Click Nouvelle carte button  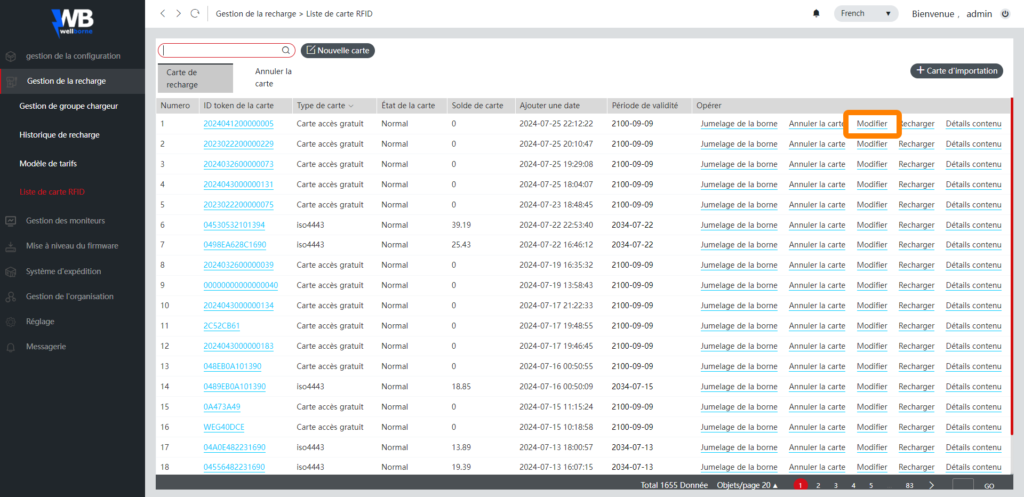[338, 50]
